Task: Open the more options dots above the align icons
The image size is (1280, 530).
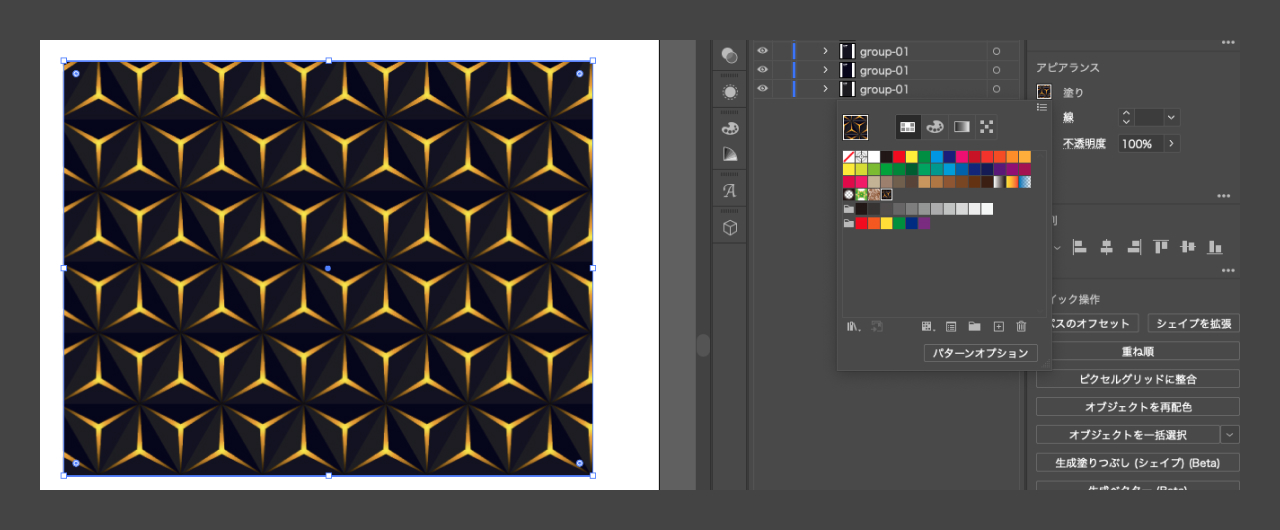Action: 1224,196
